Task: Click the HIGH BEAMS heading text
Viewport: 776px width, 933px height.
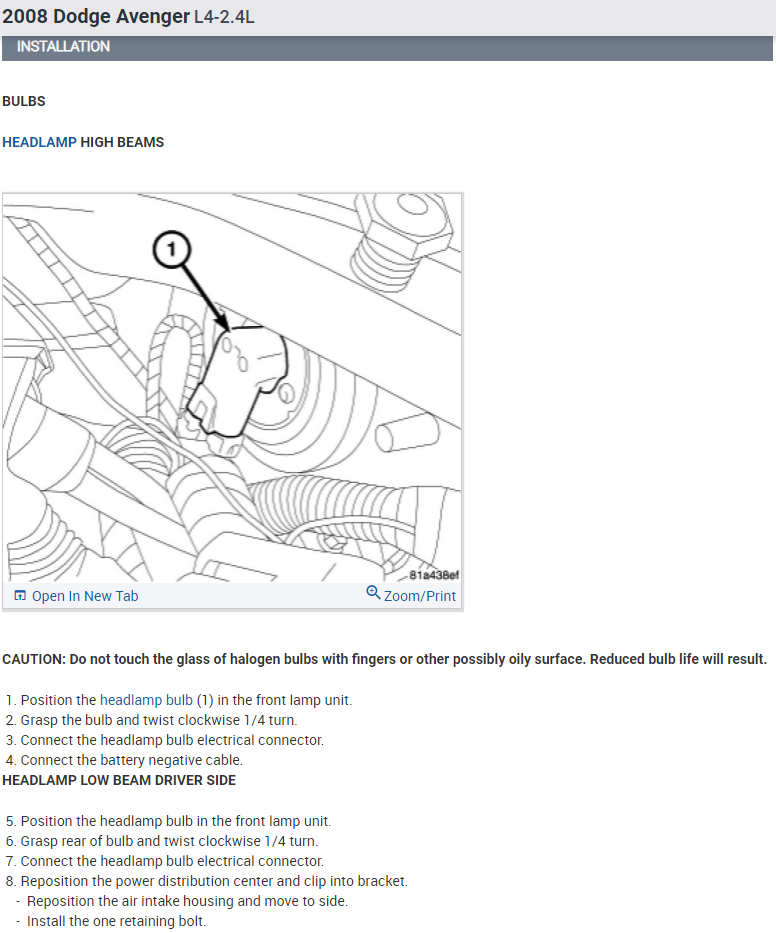Action: [x=122, y=142]
